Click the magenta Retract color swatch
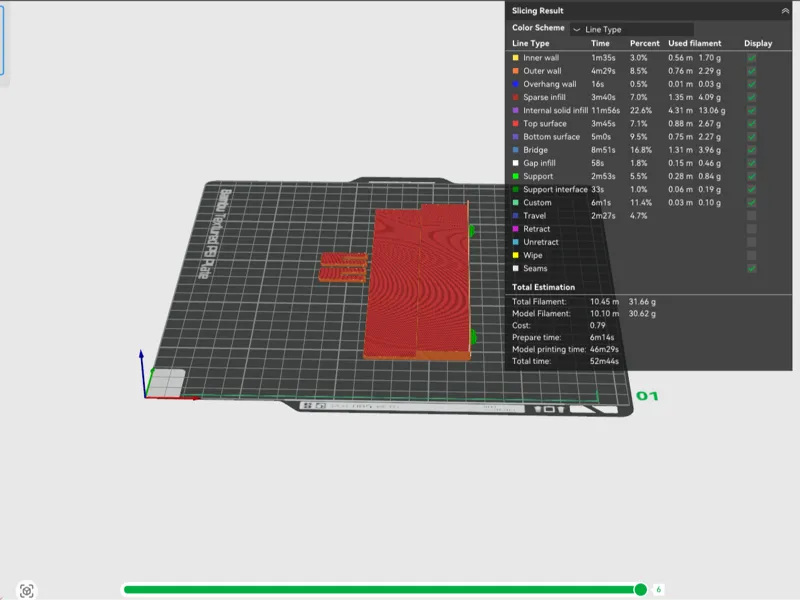 515,229
